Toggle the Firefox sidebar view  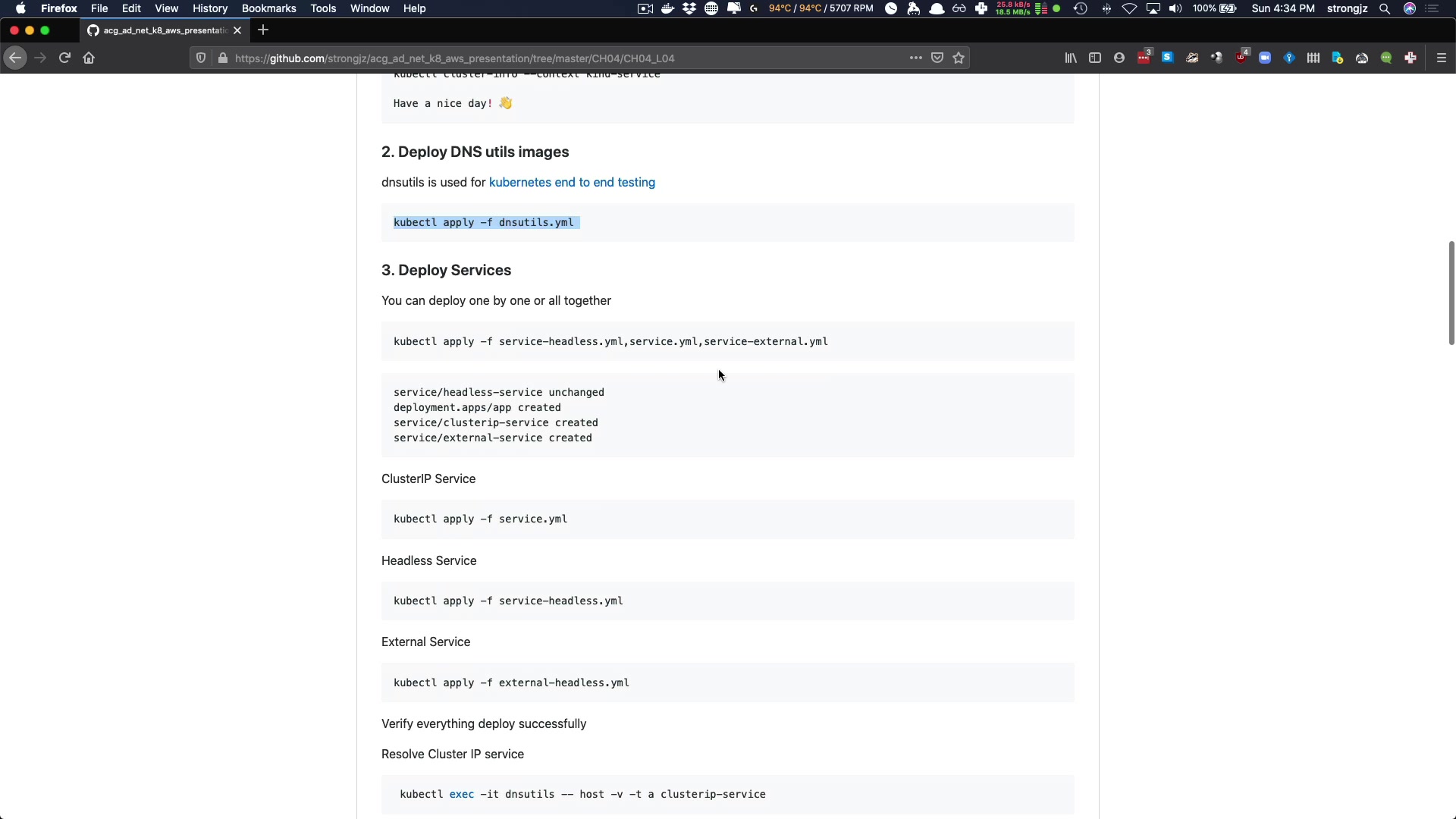[1095, 58]
